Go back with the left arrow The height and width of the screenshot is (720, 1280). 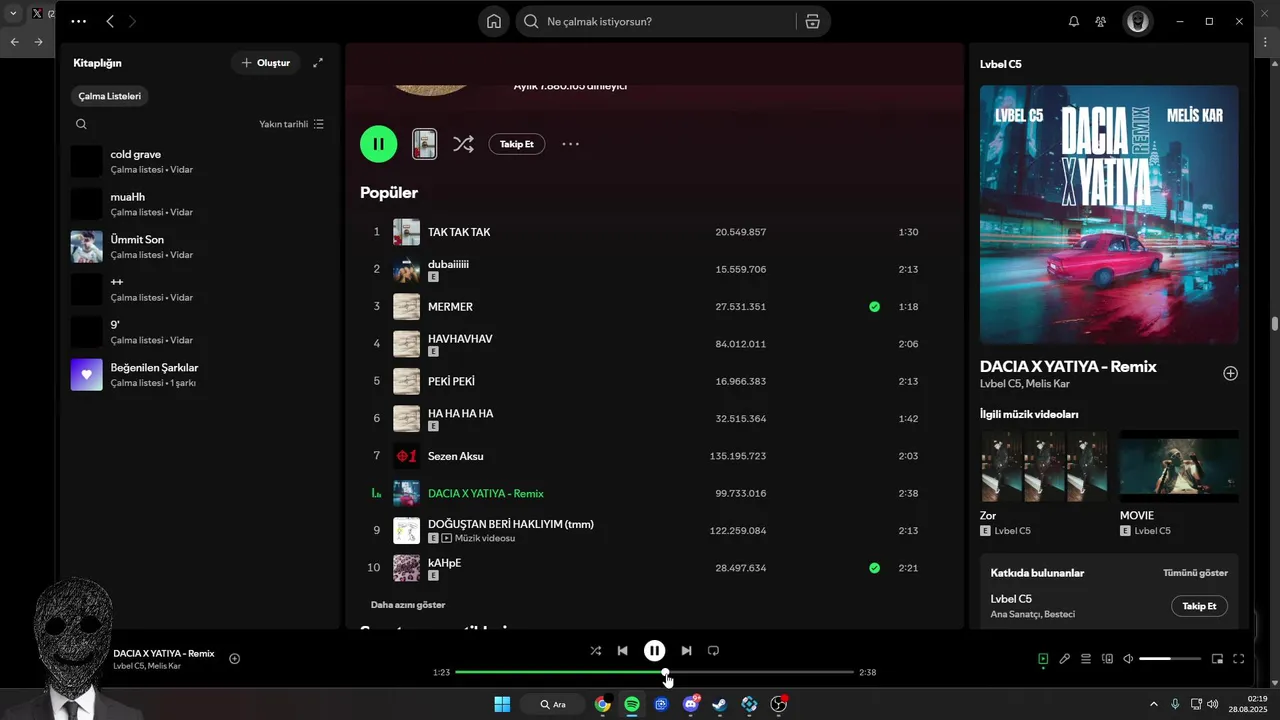point(110,21)
